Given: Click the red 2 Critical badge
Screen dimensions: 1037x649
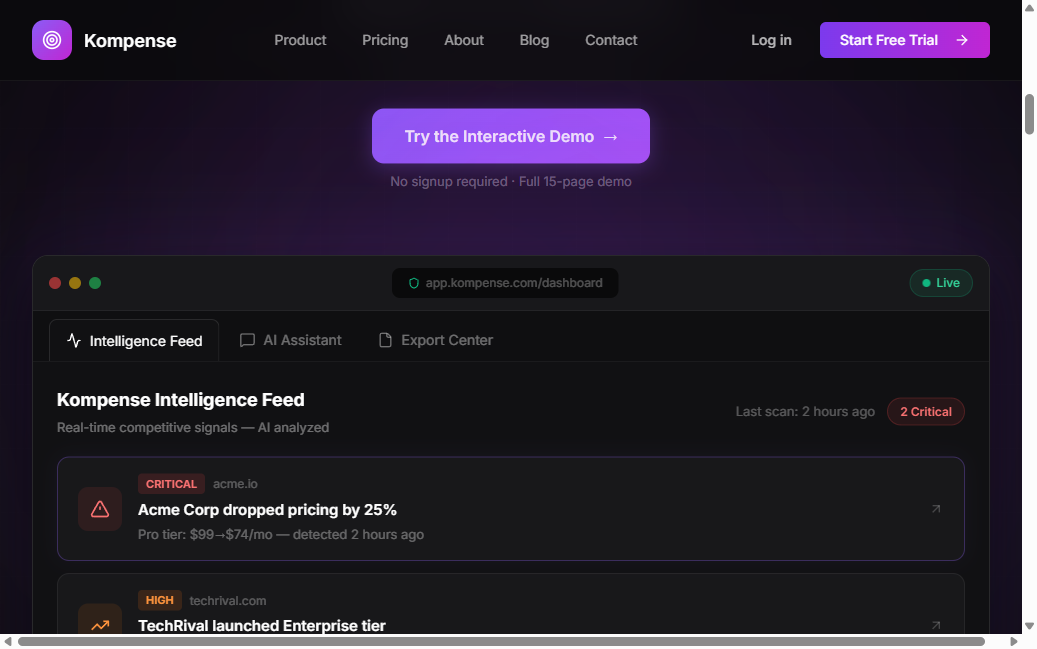Looking at the screenshot, I should tap(925, 411).
